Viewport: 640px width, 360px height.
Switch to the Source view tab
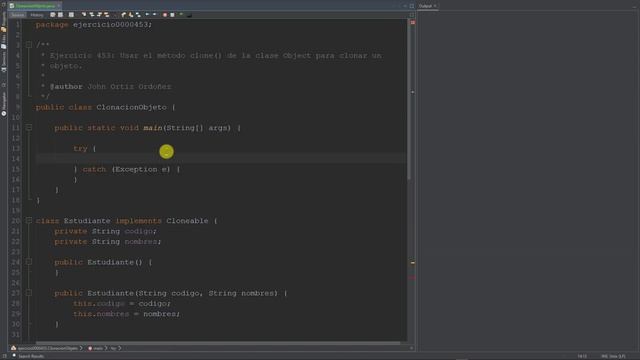(x=18, y=15)
